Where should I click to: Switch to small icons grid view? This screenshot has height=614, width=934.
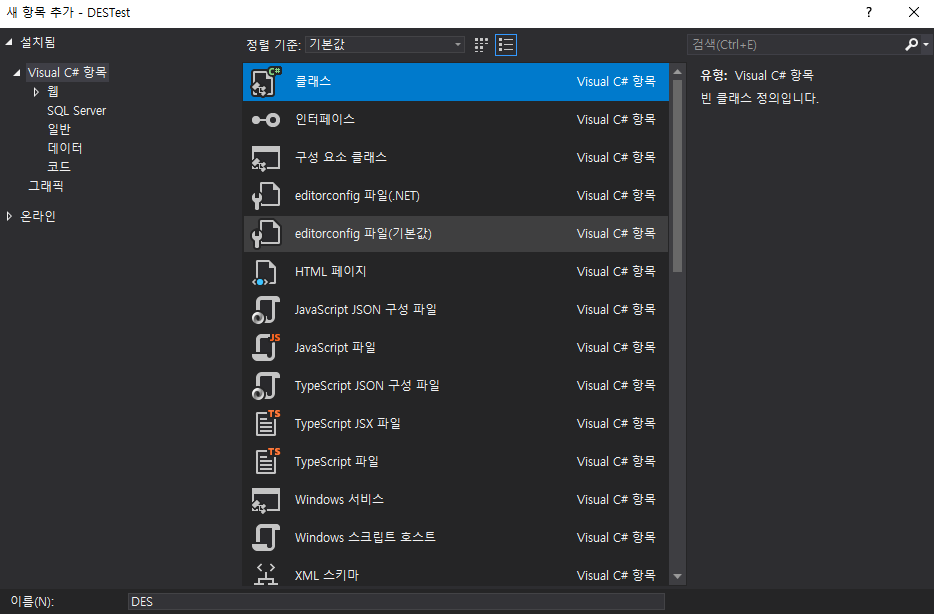pyautogui.click(x=481, y=45)
